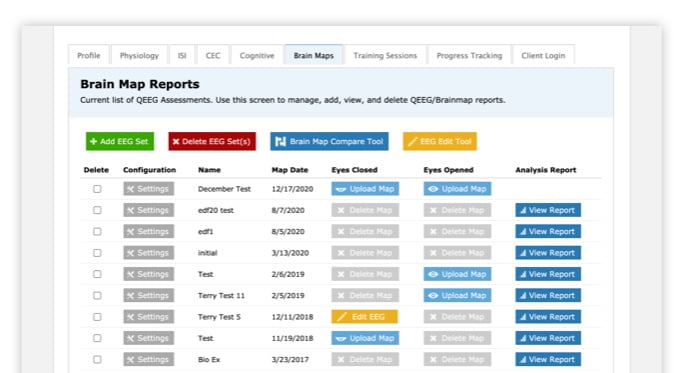The image size is (684, 373).
Task: Check the delete box for Terry Test 5
Action: click(x=97, y=317)
